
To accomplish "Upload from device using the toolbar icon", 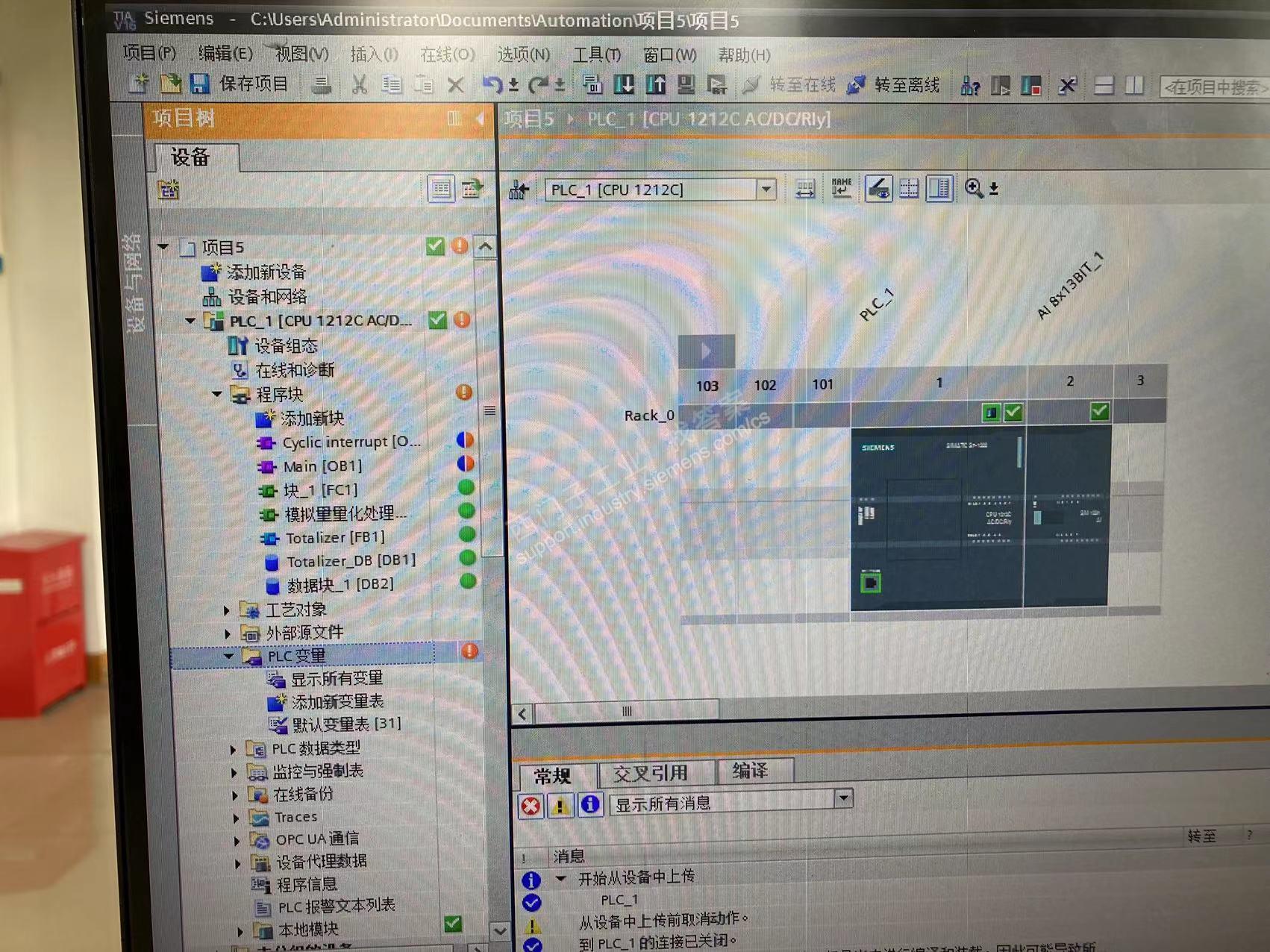I will point(655,85).
